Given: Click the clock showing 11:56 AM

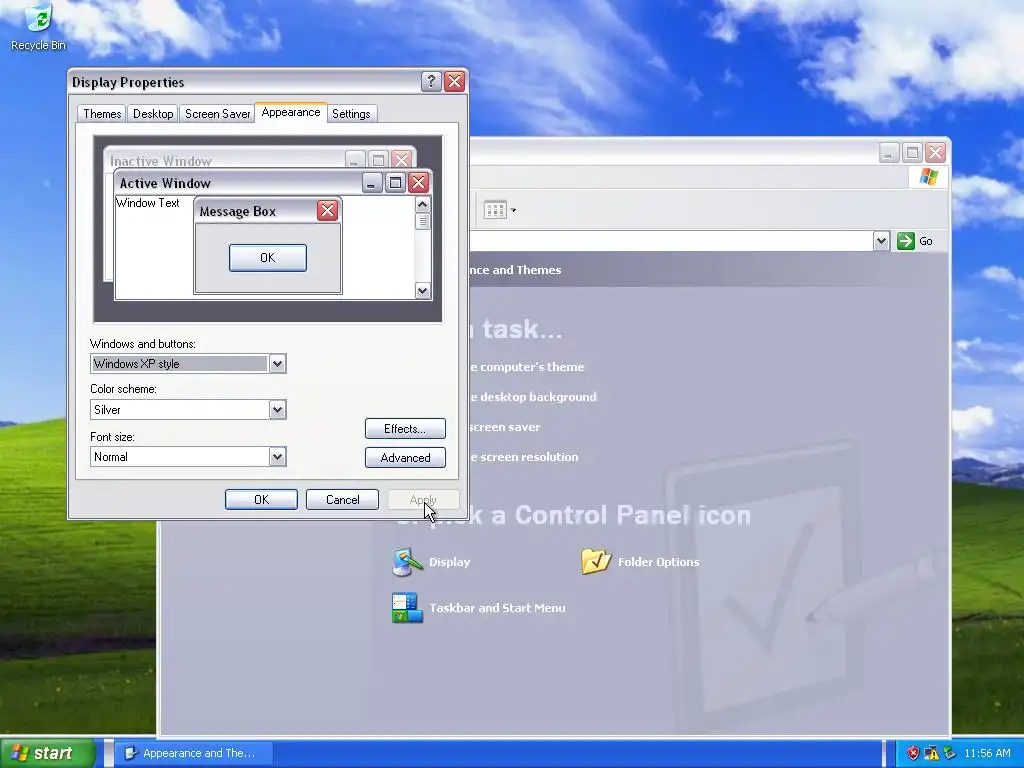Looking at the screenshot, I should pos(987,753).
